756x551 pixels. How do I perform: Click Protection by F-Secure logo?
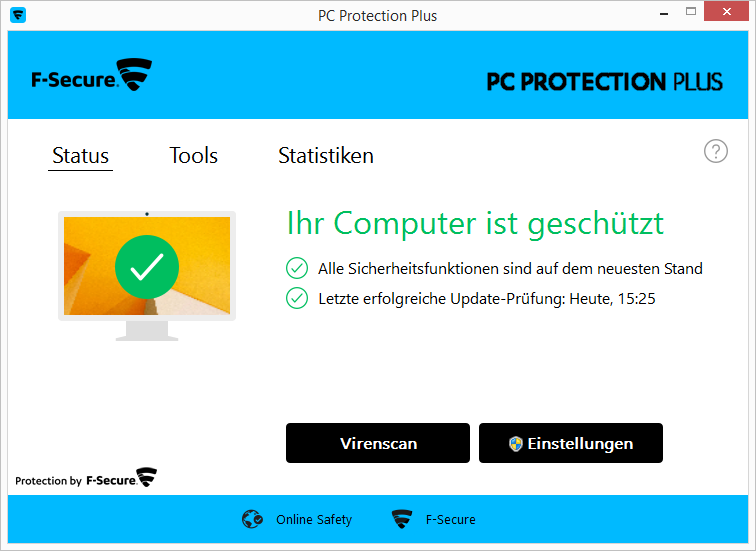pyautogui.click(x=86, y=478)
